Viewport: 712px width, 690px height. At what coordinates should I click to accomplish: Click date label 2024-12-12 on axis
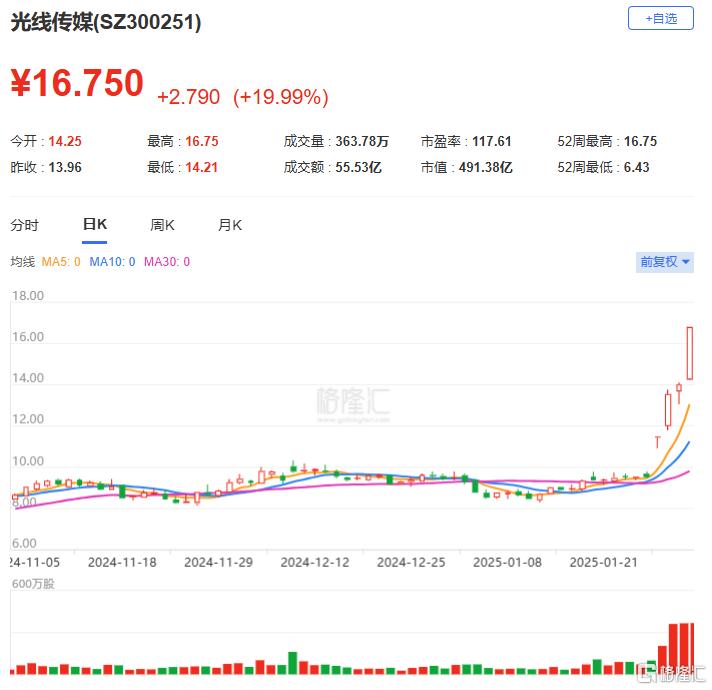pyautogui.click(x=315, y=562)
